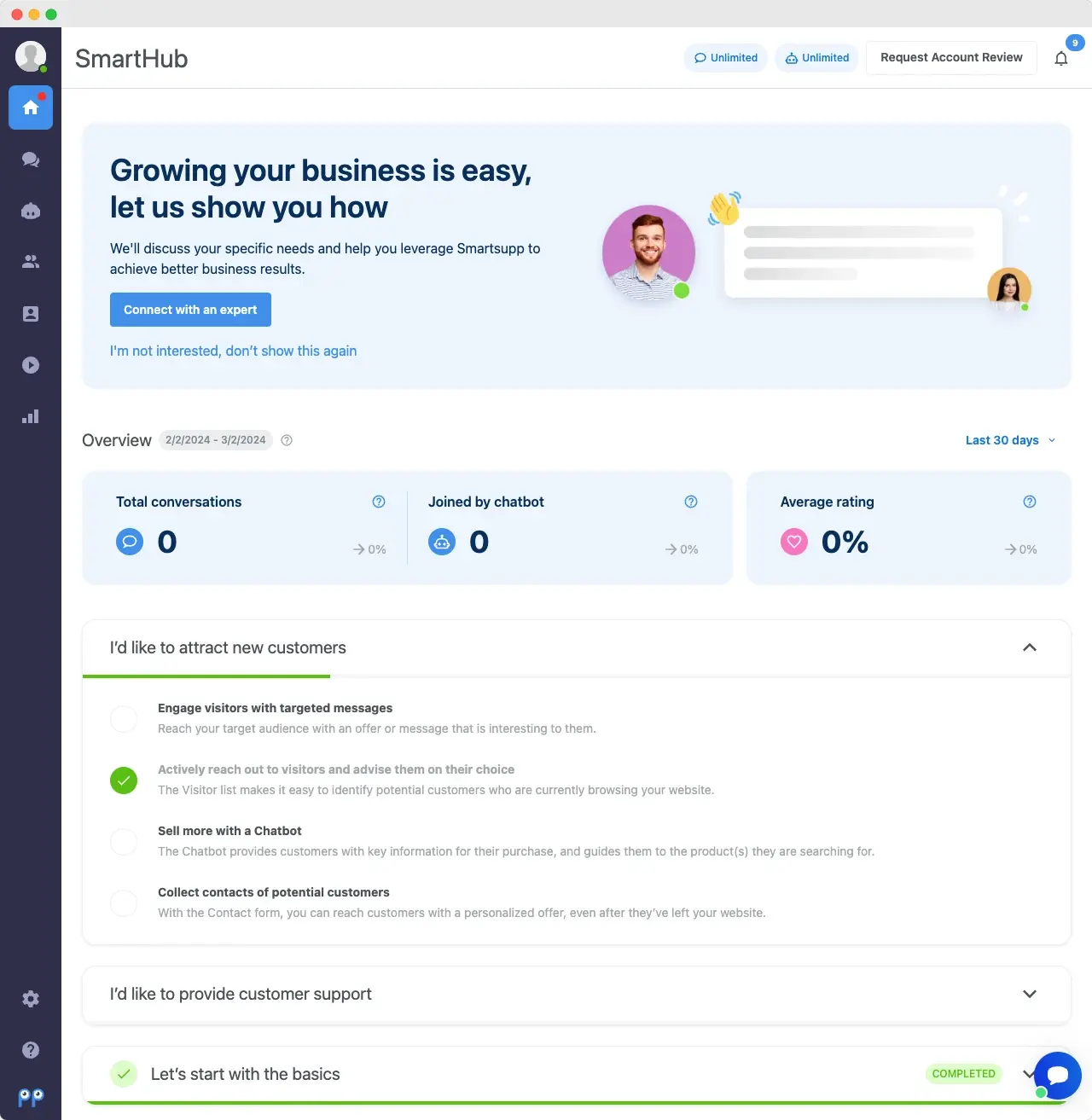Screen dimensions: 1092x1120
Task: Open the Chatbot robot icon in sidebar
Action: [x=31, y=211]
